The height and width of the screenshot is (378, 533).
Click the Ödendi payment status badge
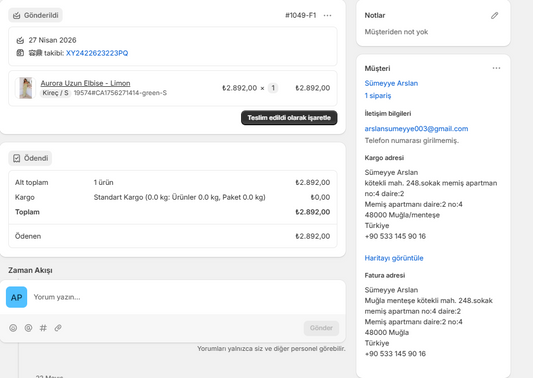pyautogui.click(x=30, y=158)
